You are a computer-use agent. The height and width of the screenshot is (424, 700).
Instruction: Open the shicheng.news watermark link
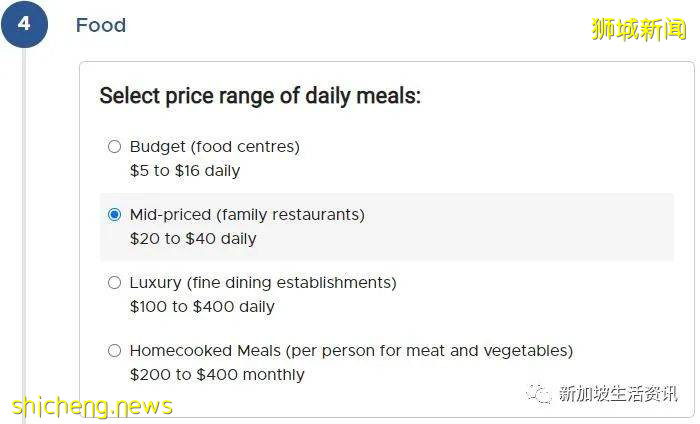[92, 406]
